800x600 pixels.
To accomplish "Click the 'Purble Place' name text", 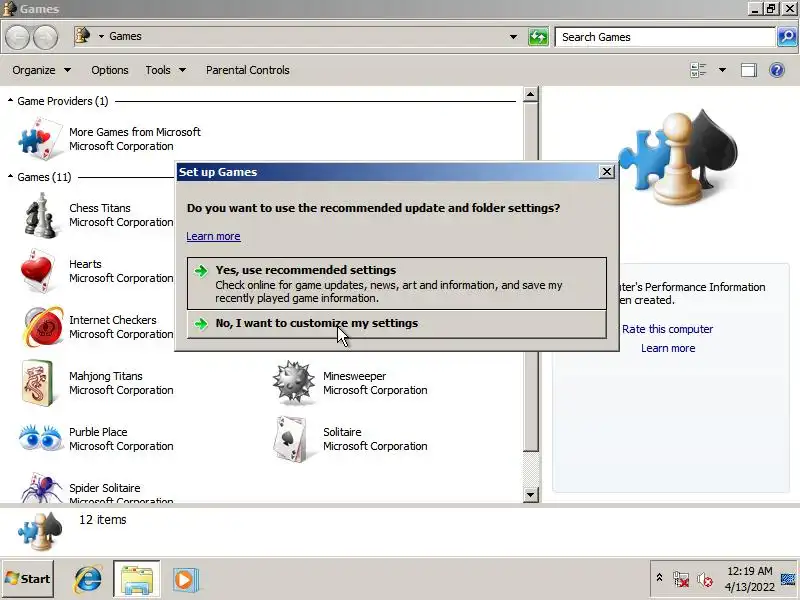I will pyautogui.click(x=98, y=432).
